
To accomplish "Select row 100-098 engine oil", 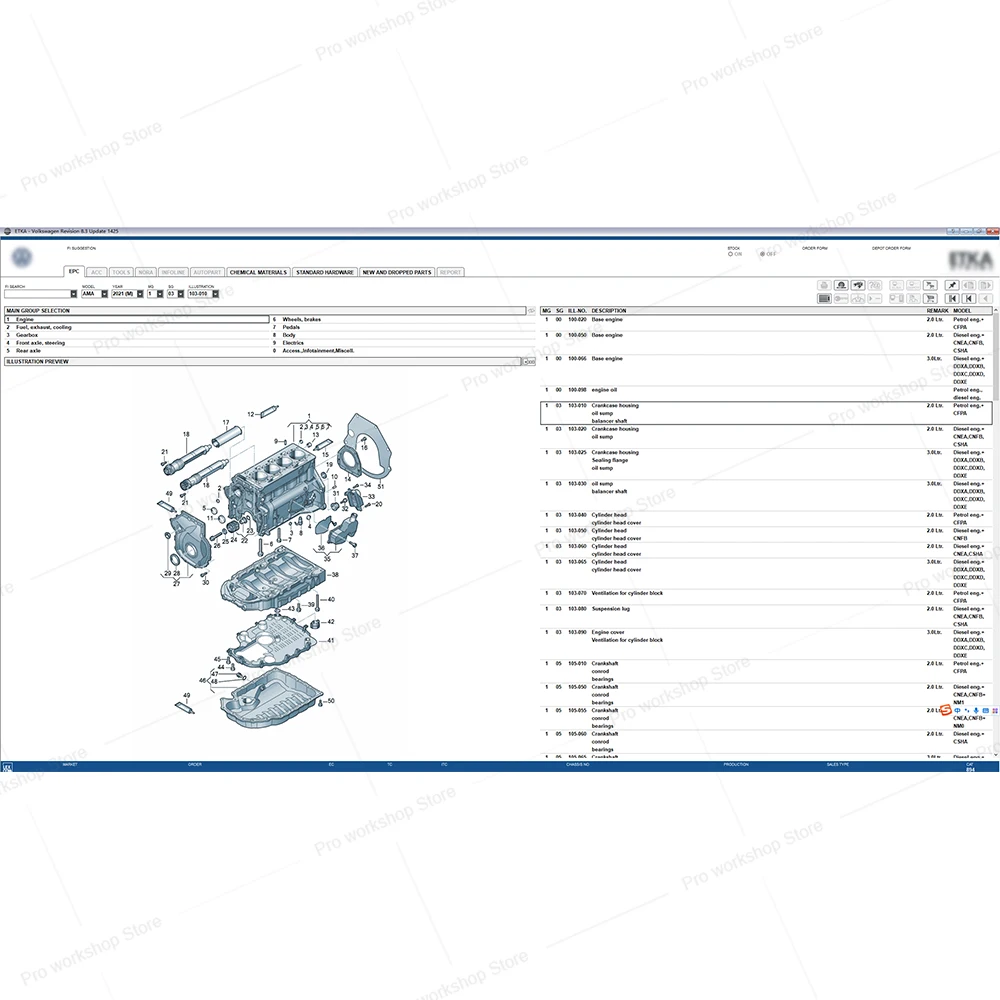I will pyautogui.click(x=766, y=393).
